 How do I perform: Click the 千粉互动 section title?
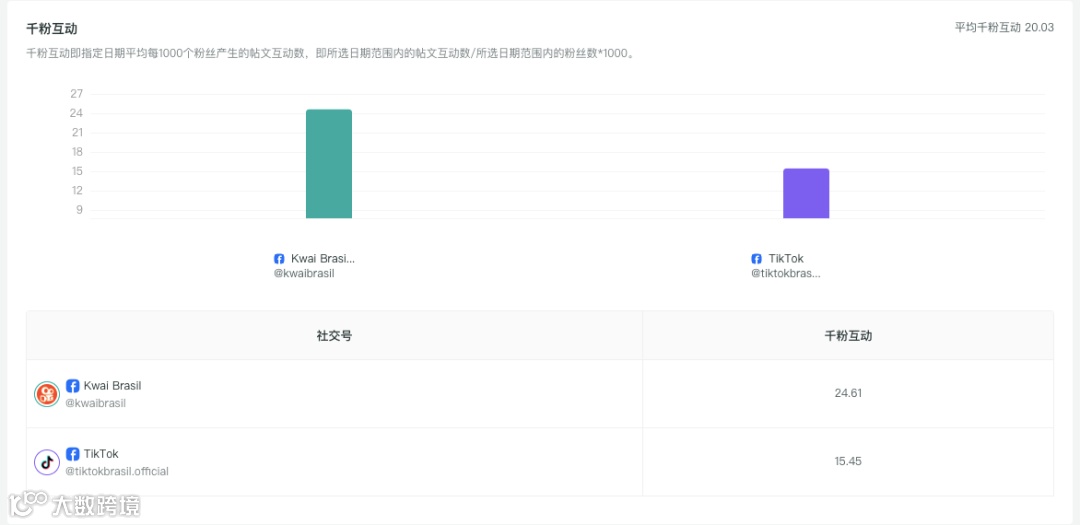coord(52,29)
